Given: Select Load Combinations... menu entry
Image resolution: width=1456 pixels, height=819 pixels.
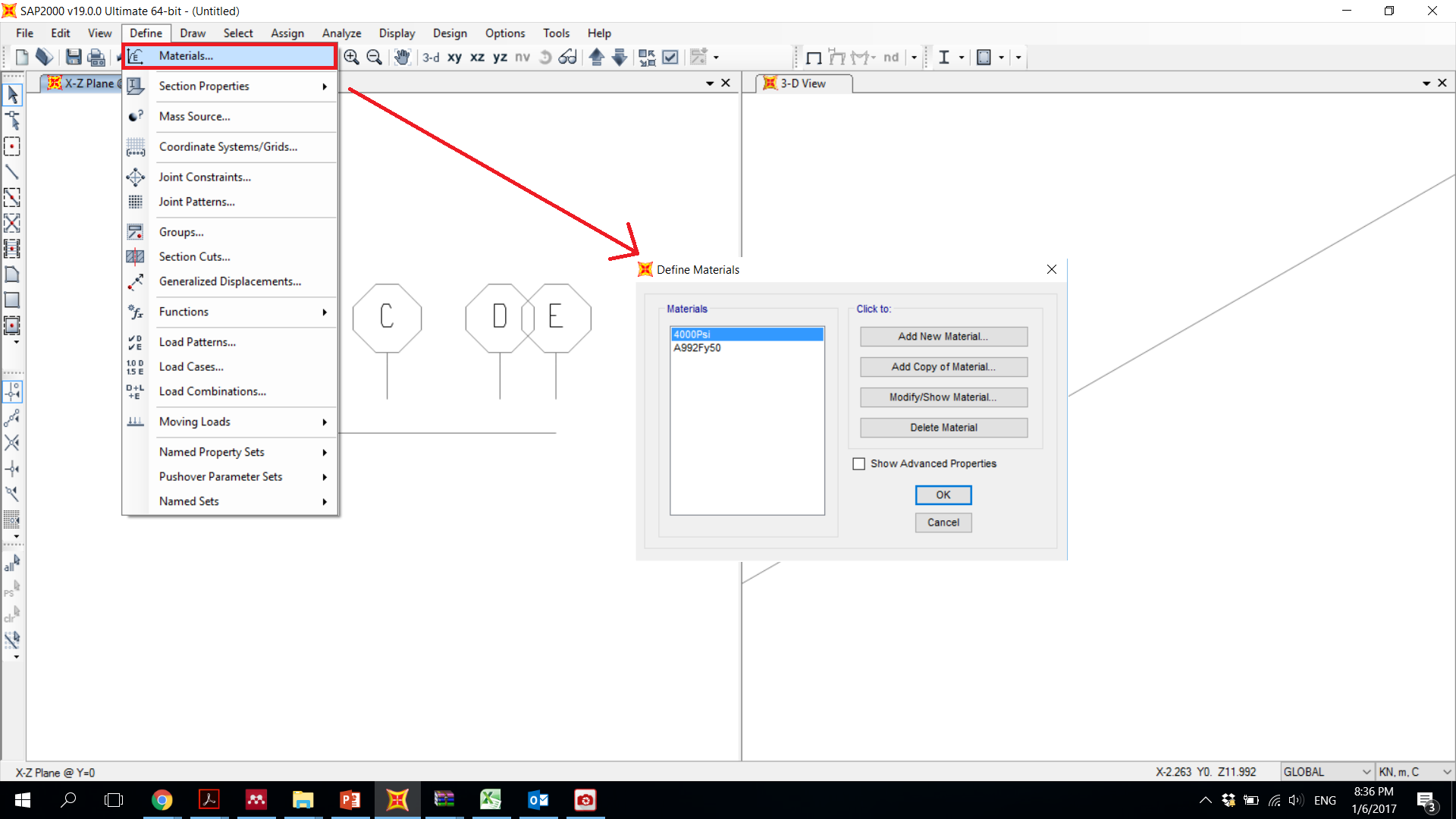Looking at the screenshot, I should (x=231, y=392).
